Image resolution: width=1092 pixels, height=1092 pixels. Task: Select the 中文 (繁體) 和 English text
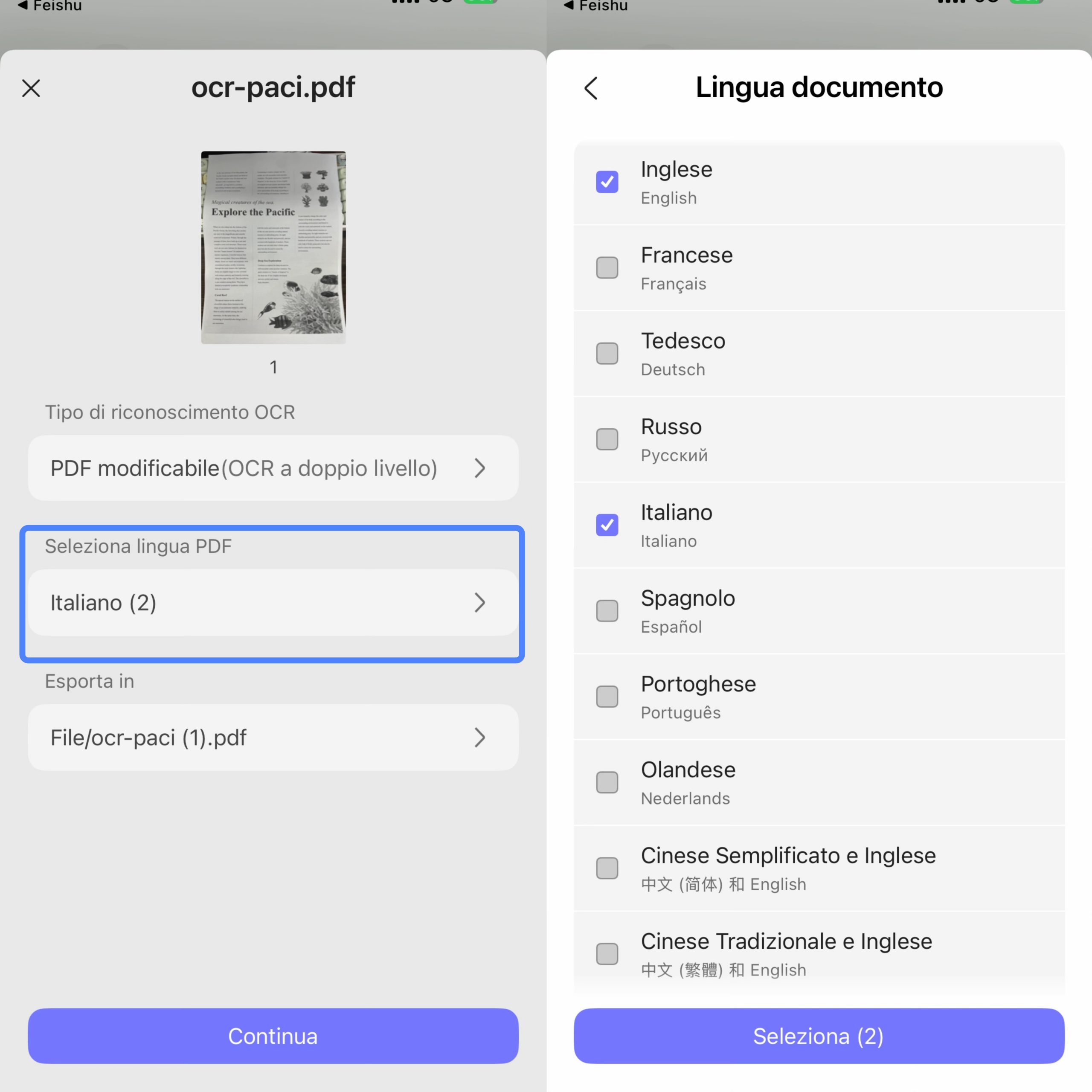point(723,970)
